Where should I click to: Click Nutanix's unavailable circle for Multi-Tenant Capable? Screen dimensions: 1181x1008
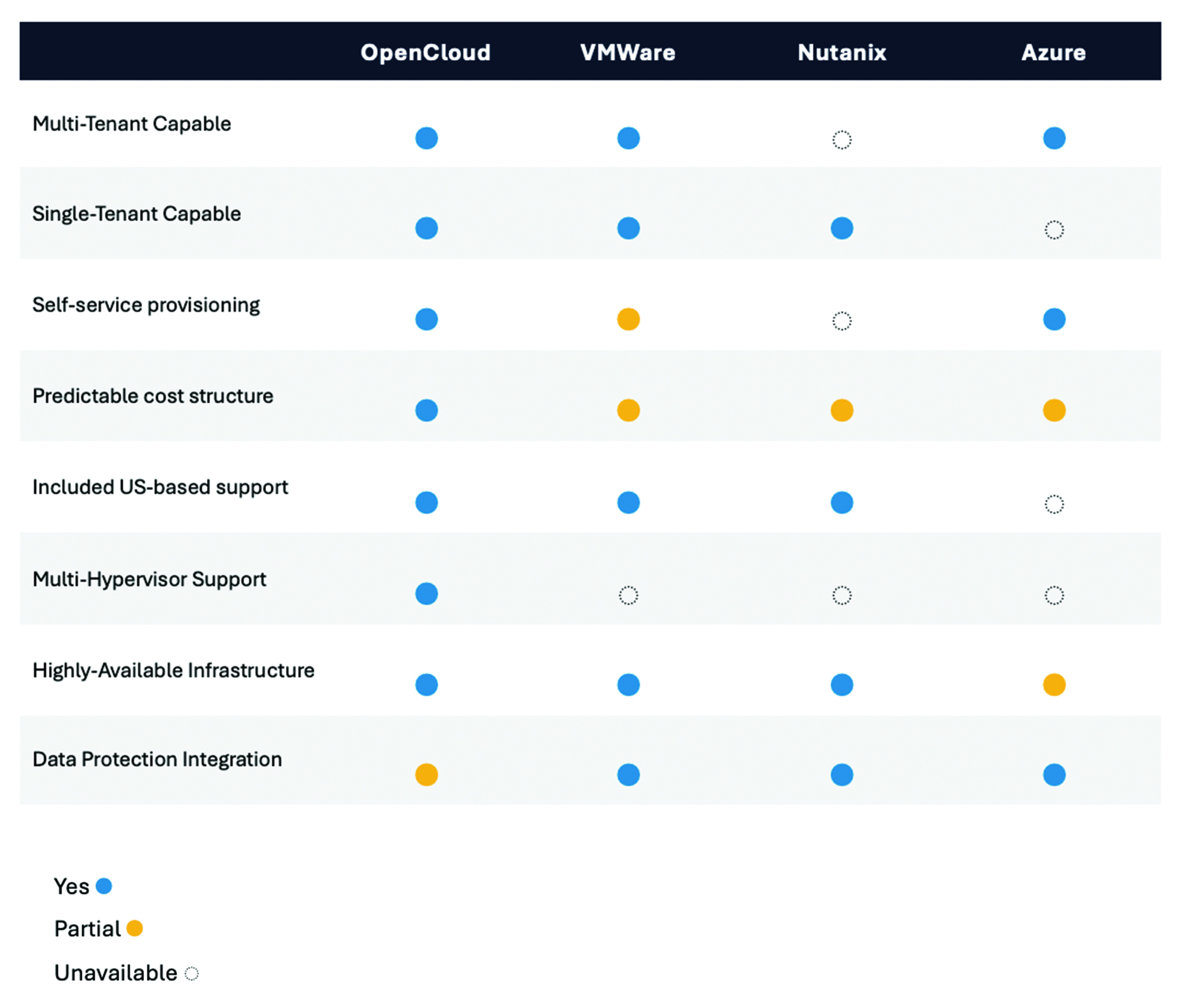(842, 140)
